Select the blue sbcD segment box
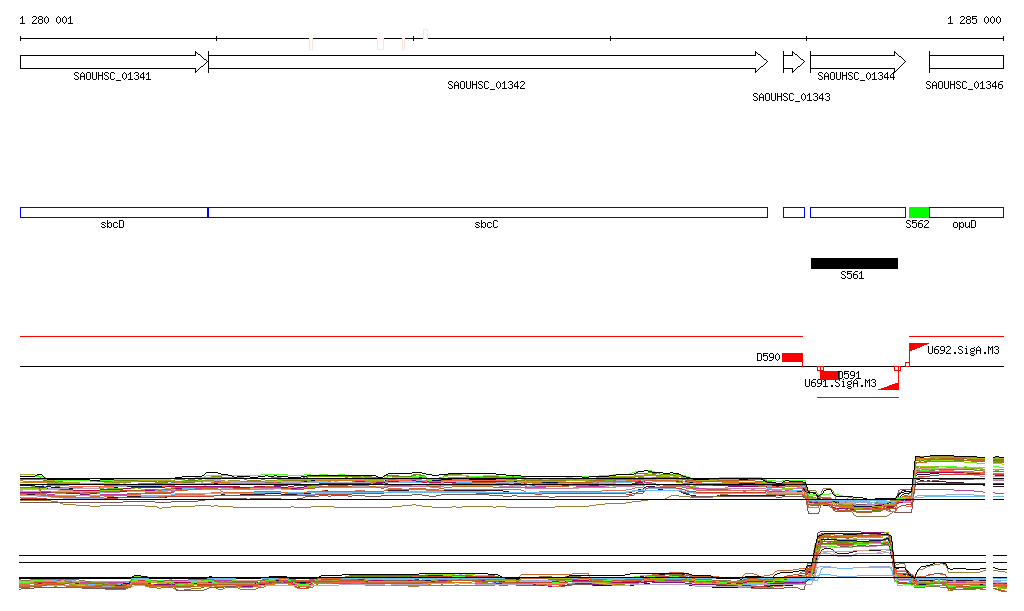The width and height of the screenshot is (1024, 611). [x=114, y=212]
